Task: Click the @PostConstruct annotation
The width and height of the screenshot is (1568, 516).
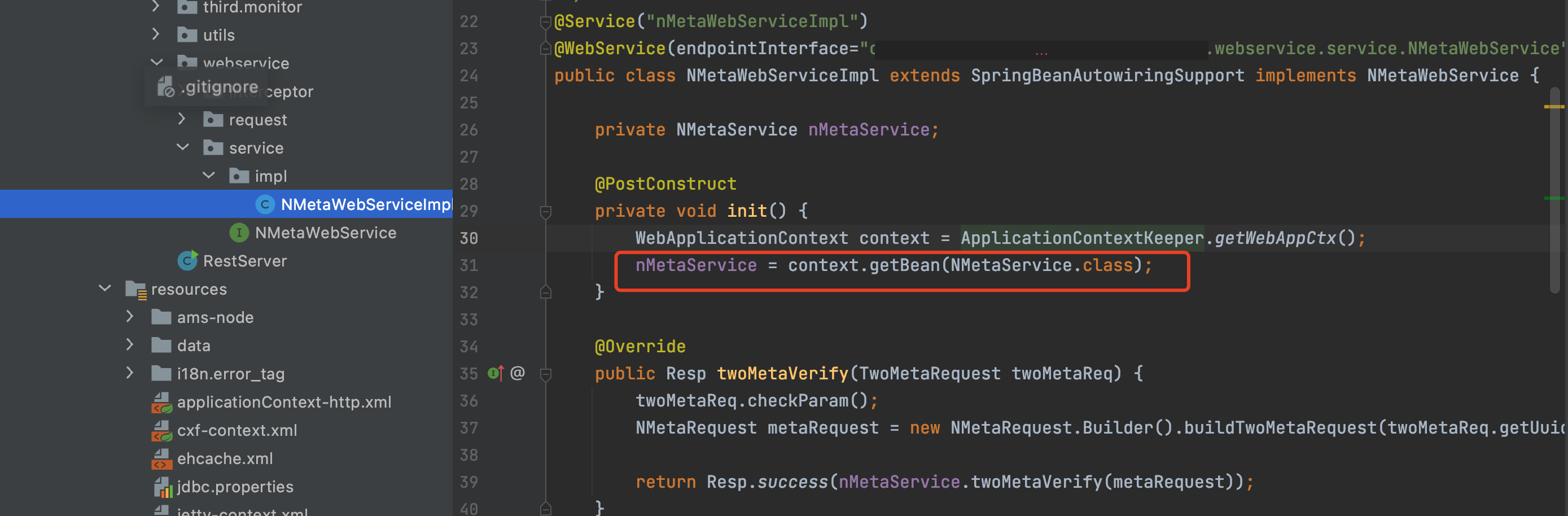Action: click(x=665, y=184)
